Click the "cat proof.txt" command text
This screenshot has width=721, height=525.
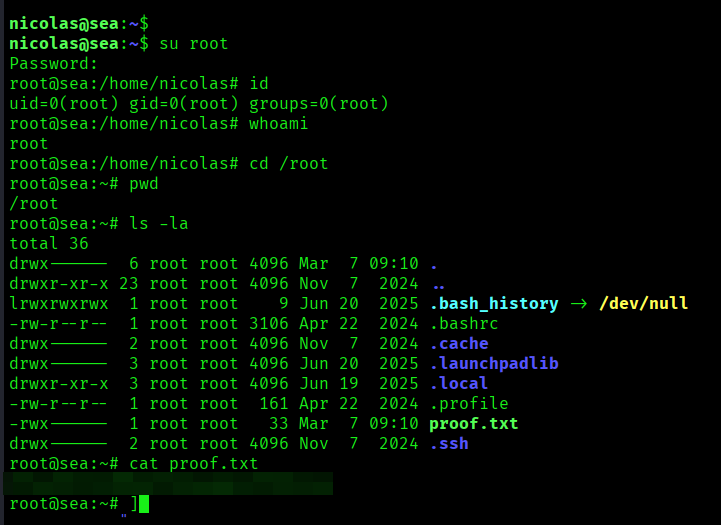tap(193, 463)
